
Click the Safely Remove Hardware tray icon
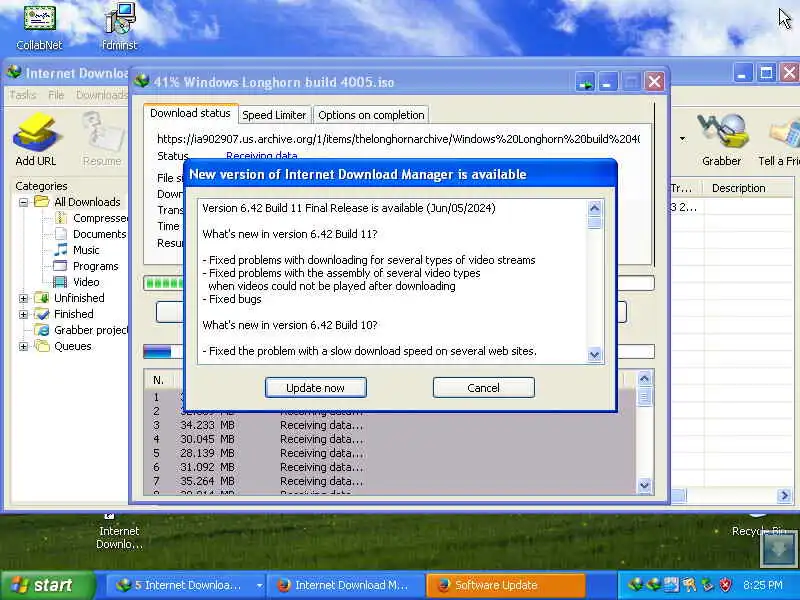[x=707, y=585]
